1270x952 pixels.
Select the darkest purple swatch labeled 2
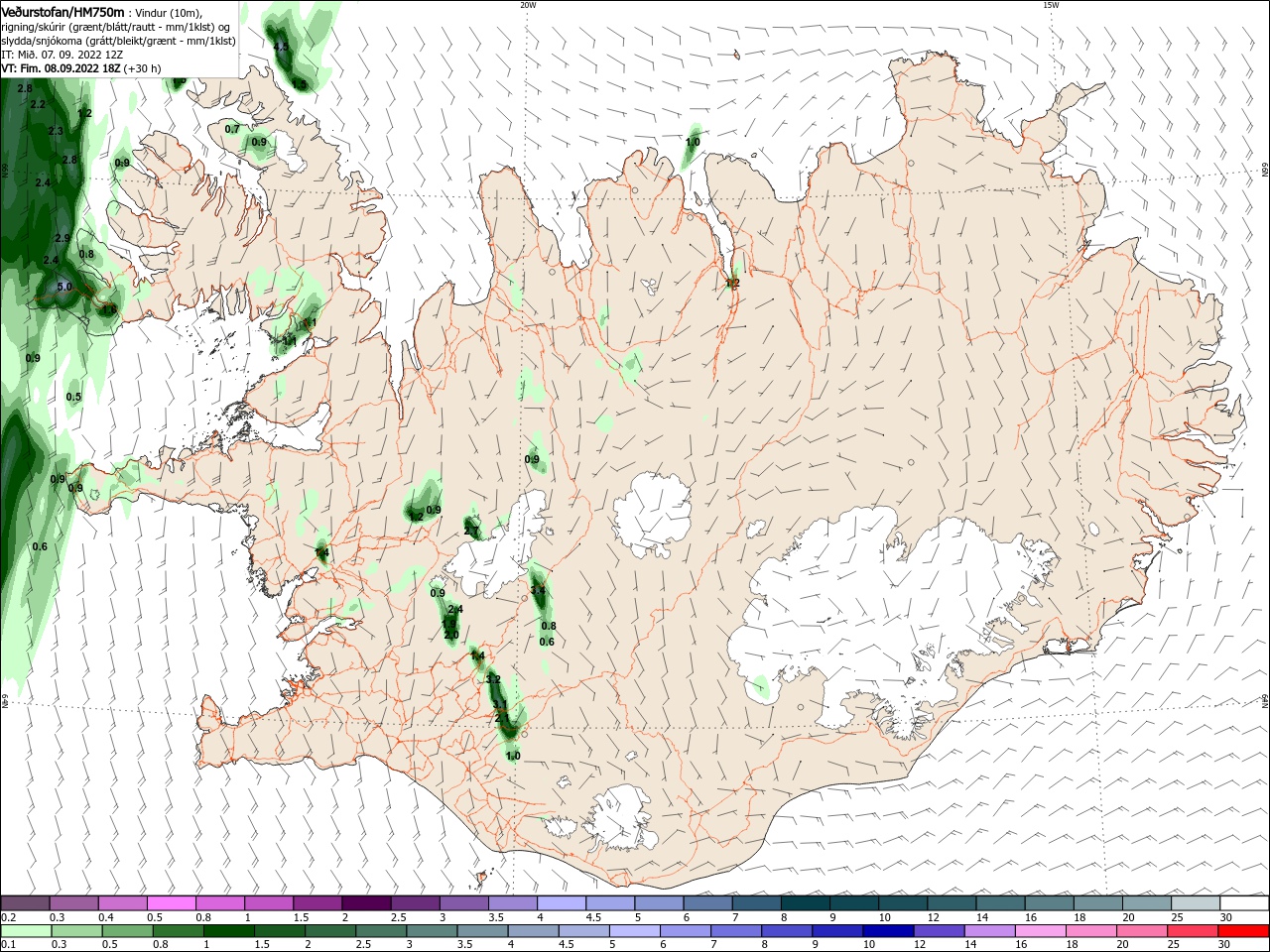(366, 903)
